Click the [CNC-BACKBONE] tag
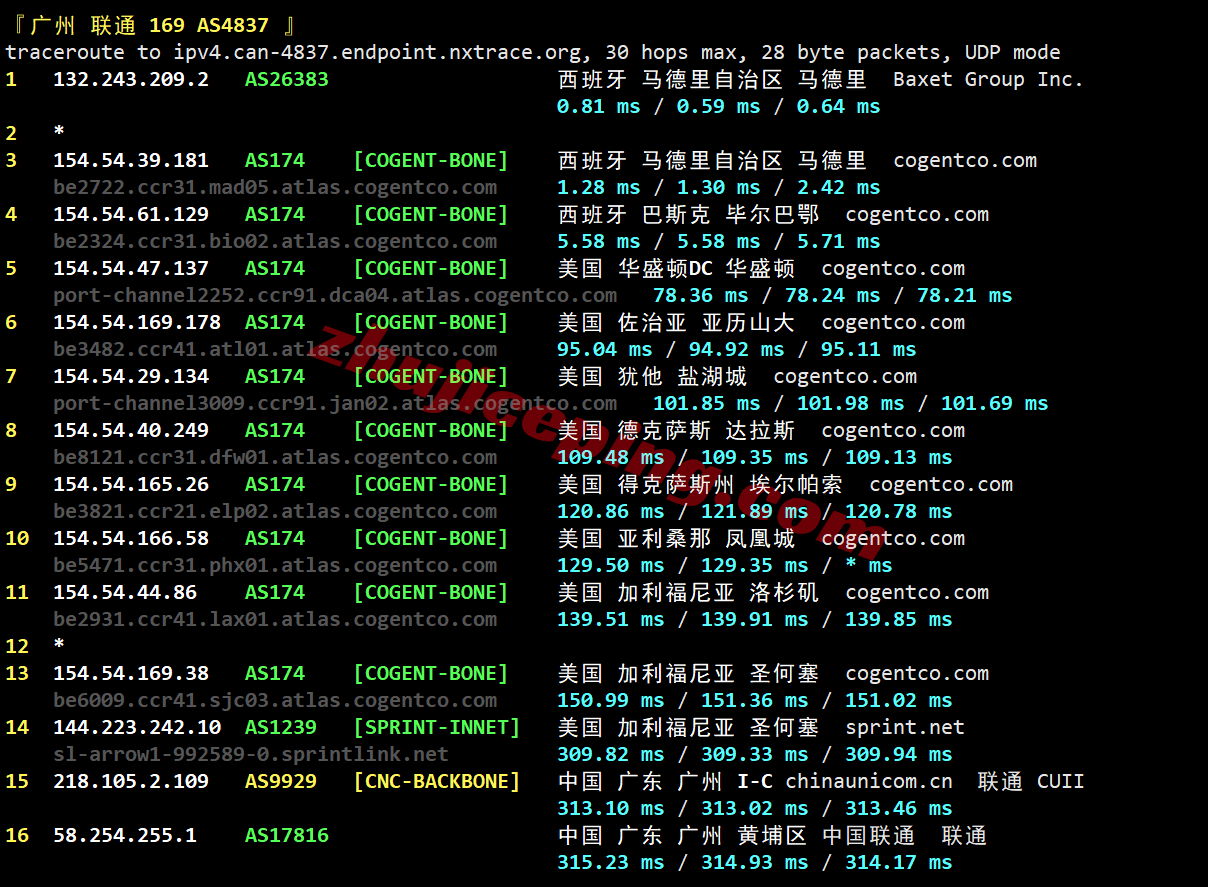 tap(437, 781)
